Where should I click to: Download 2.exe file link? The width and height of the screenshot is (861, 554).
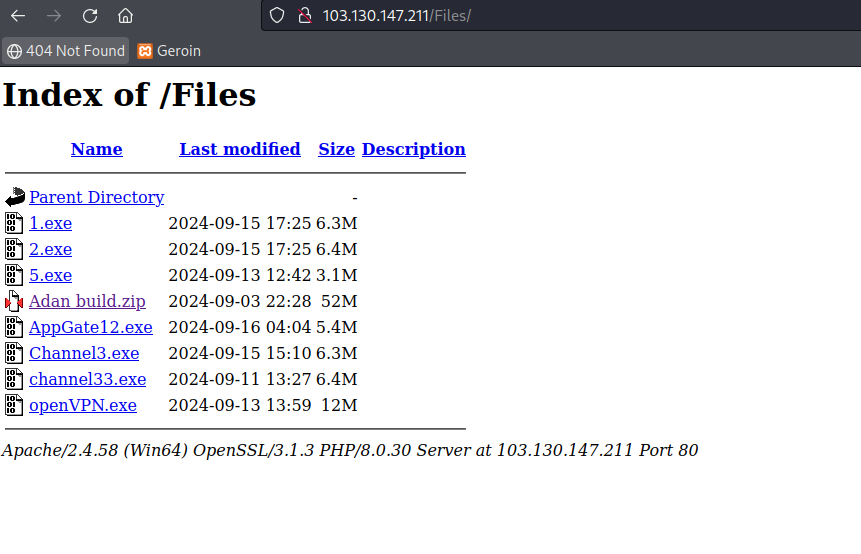[x=51, y=249]
